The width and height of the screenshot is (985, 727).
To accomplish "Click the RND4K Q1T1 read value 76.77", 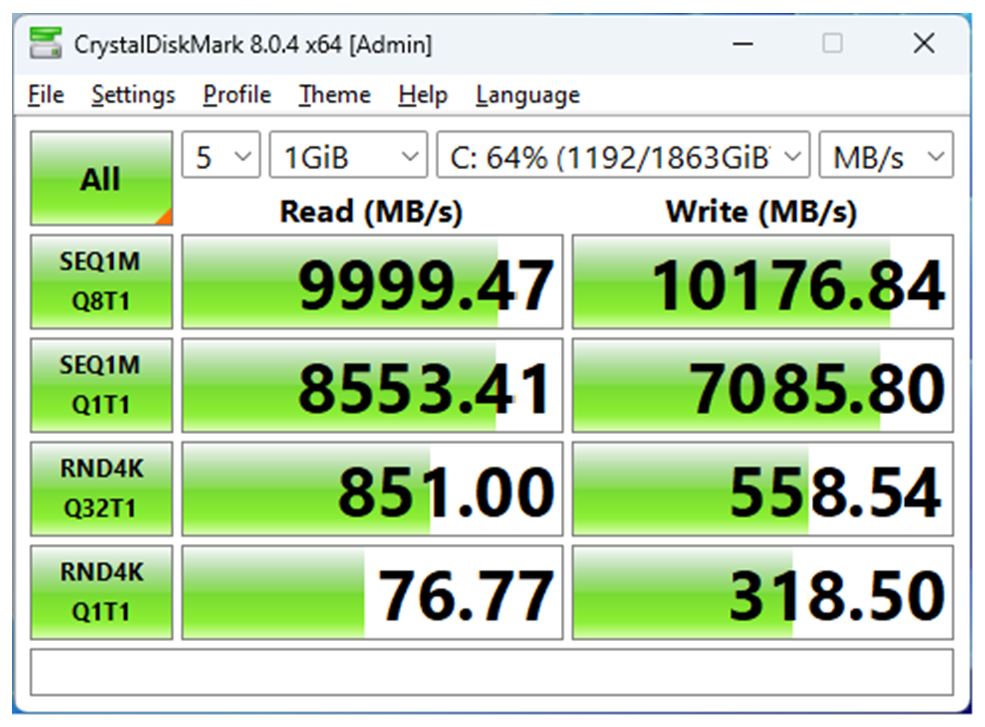I will [373, 593].
